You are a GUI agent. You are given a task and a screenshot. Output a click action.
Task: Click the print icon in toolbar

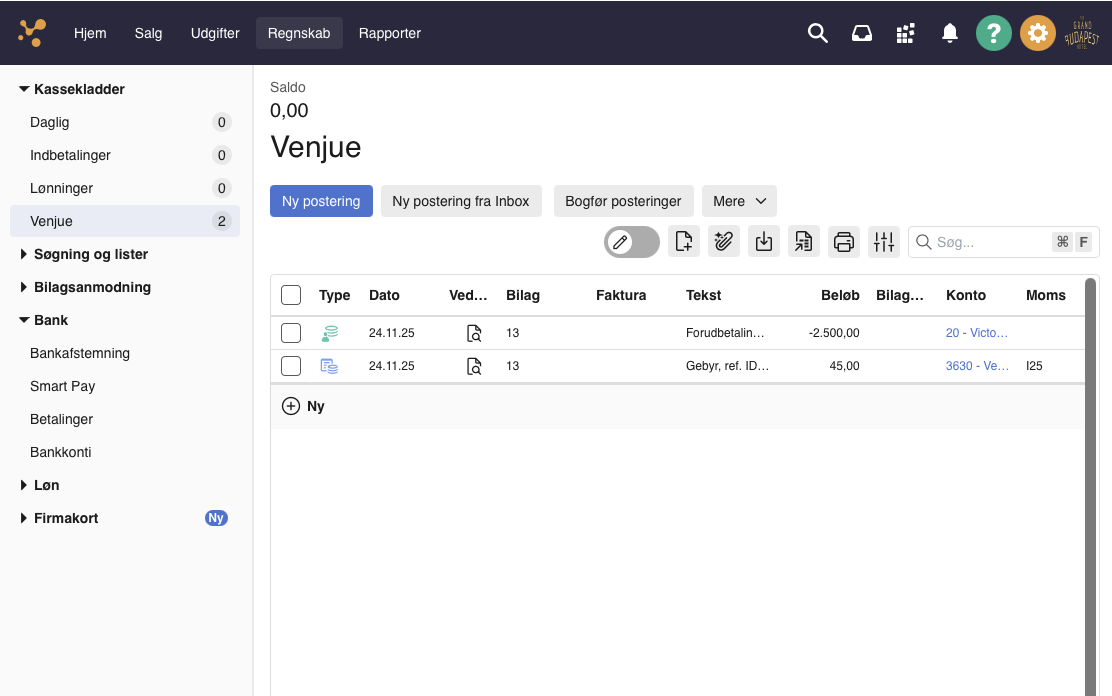pyautogui.click(x=843, y=241)
